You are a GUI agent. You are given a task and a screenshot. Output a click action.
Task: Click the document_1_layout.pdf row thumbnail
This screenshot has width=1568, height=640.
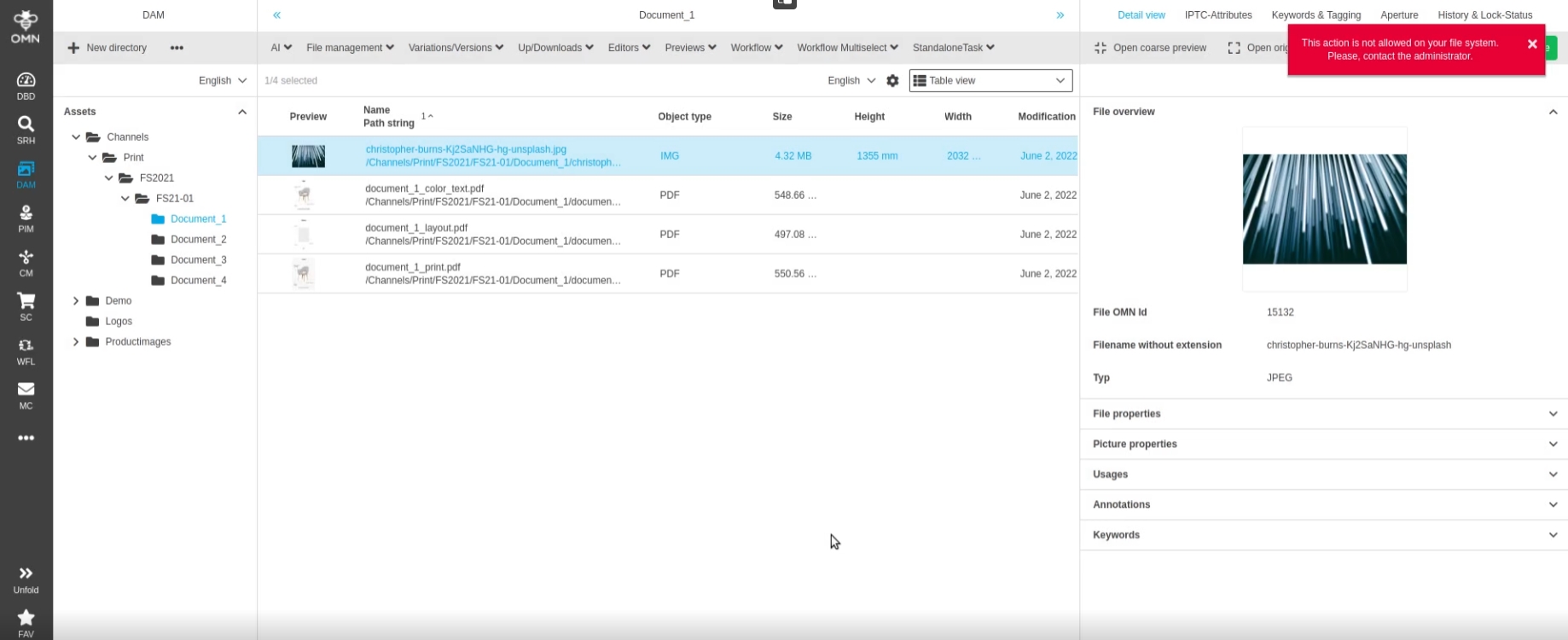304,234
